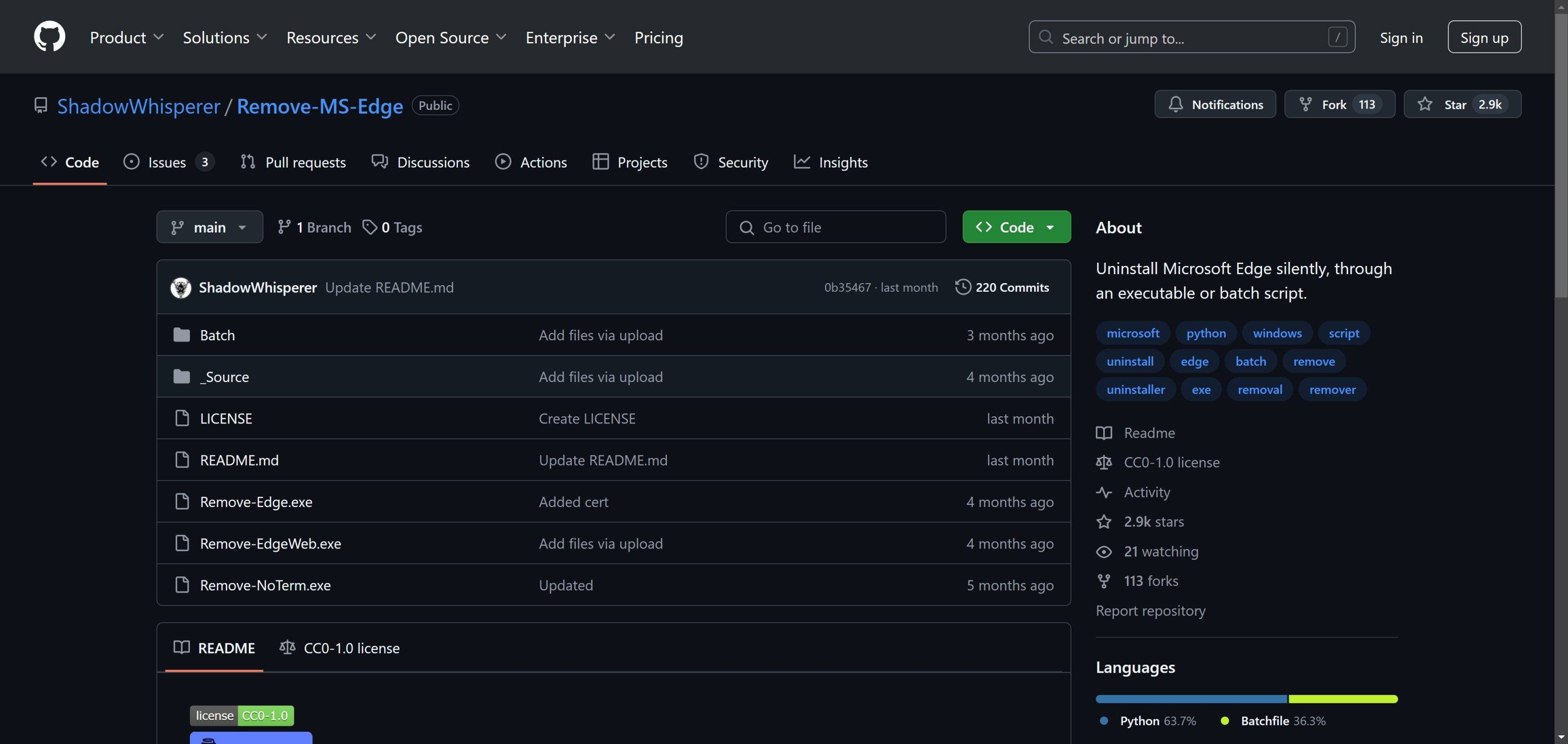
Task: Click the commits history clock icon
Action: (962, 287)
